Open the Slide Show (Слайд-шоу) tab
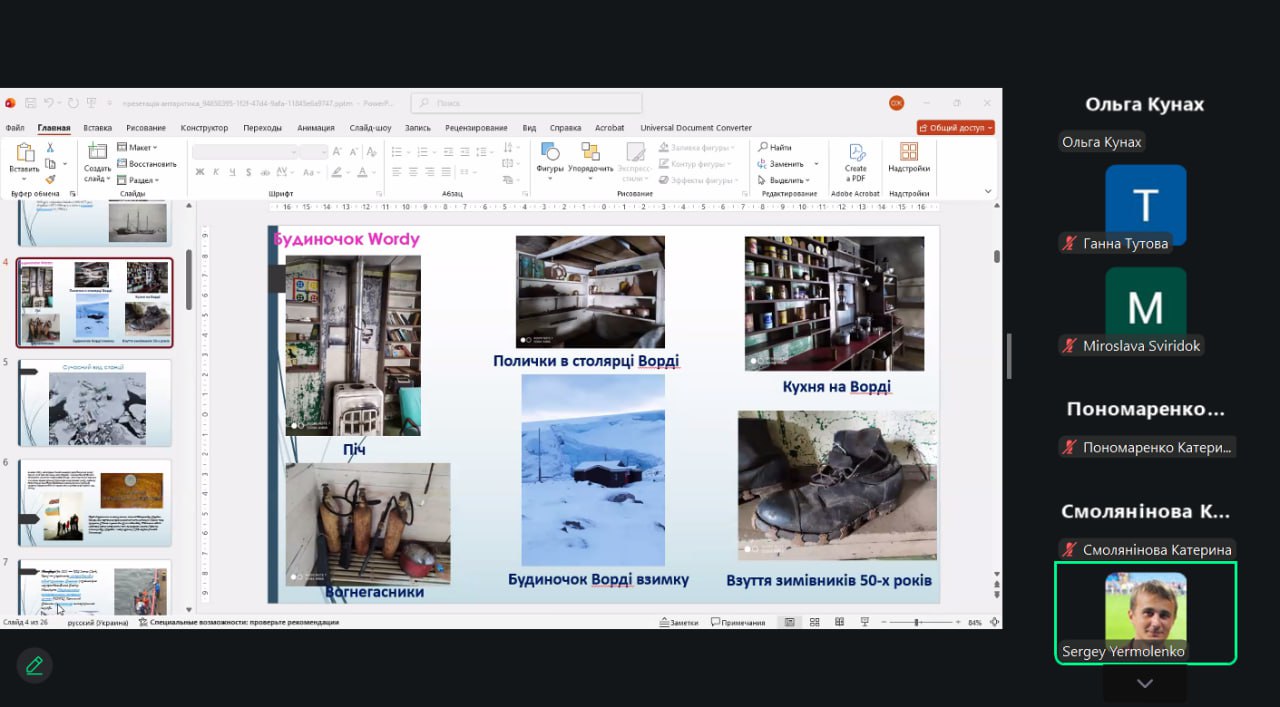 point(370,128)
